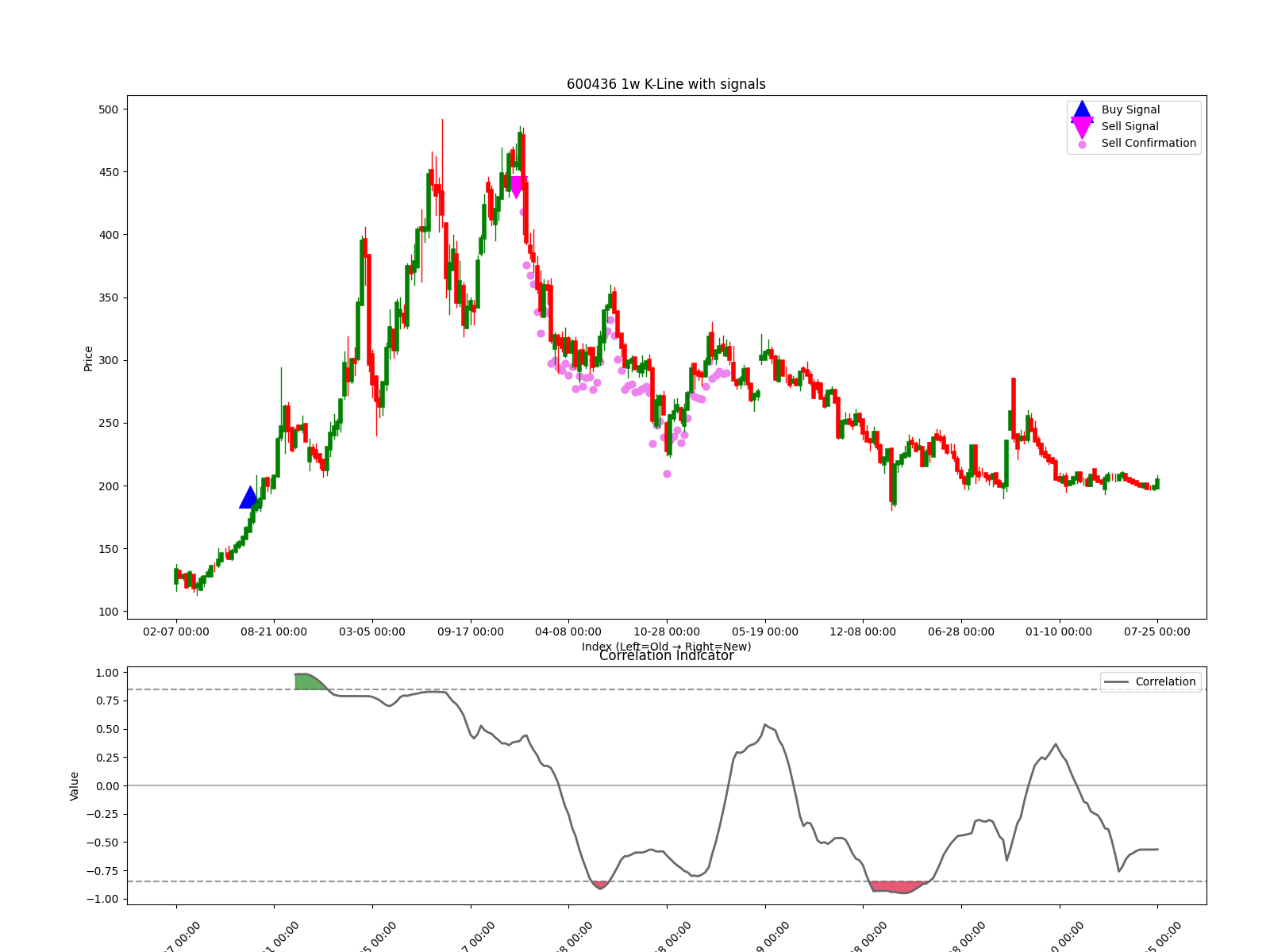Click the 300 price tick label
Screen dimensions: 1270x952
[109, 361]
